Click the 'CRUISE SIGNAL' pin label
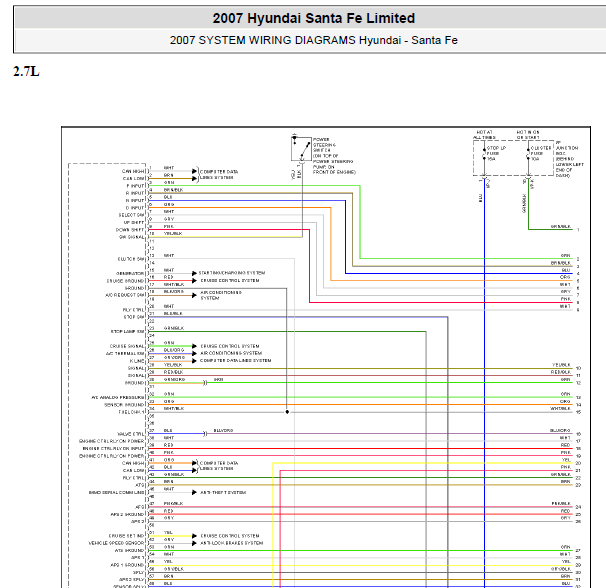 coord(127,346)
